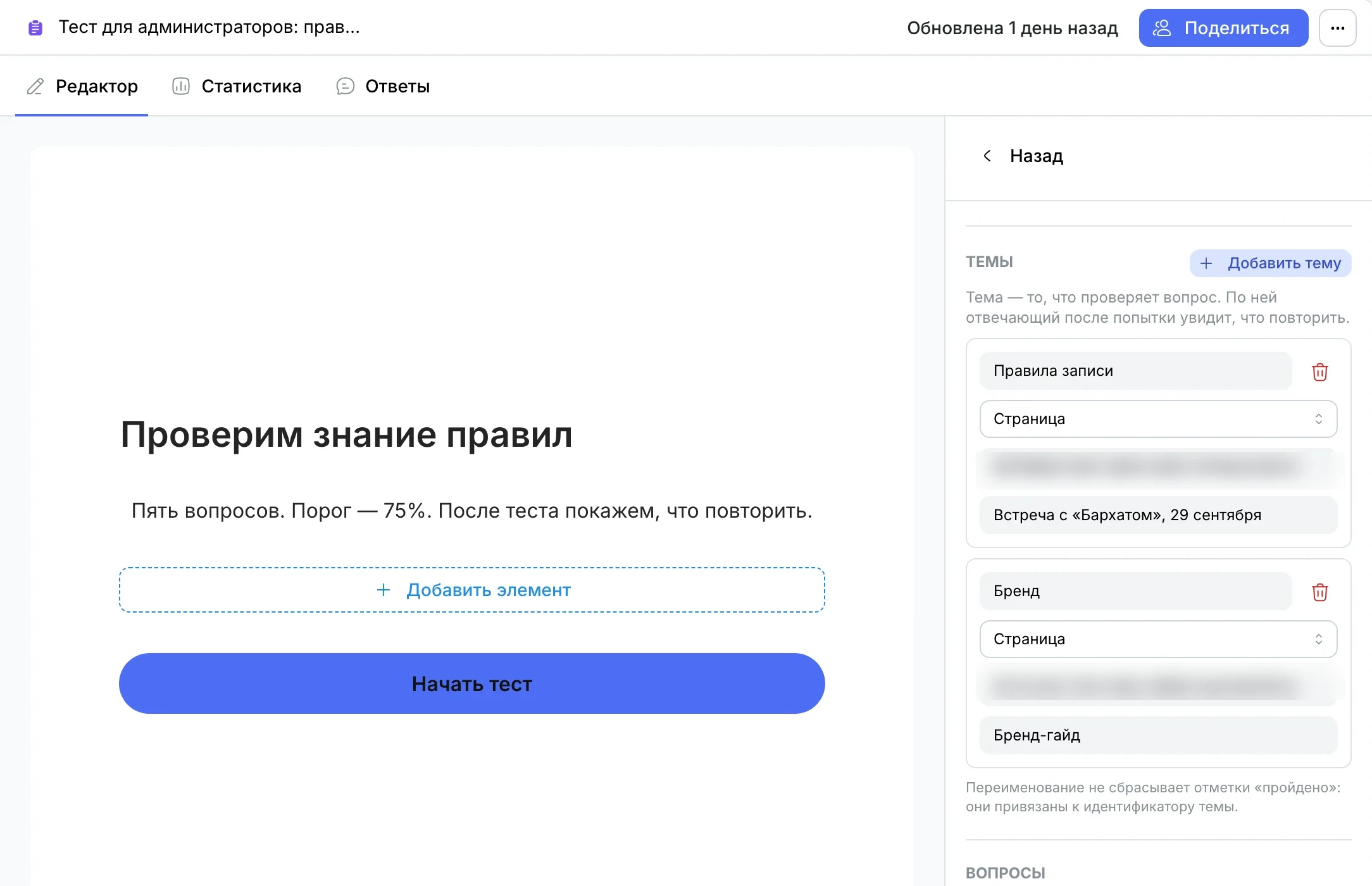Open Страница dropdown under Правила записи
The width and height of the screenshot is (1372, 886).
coord(1158,419)
